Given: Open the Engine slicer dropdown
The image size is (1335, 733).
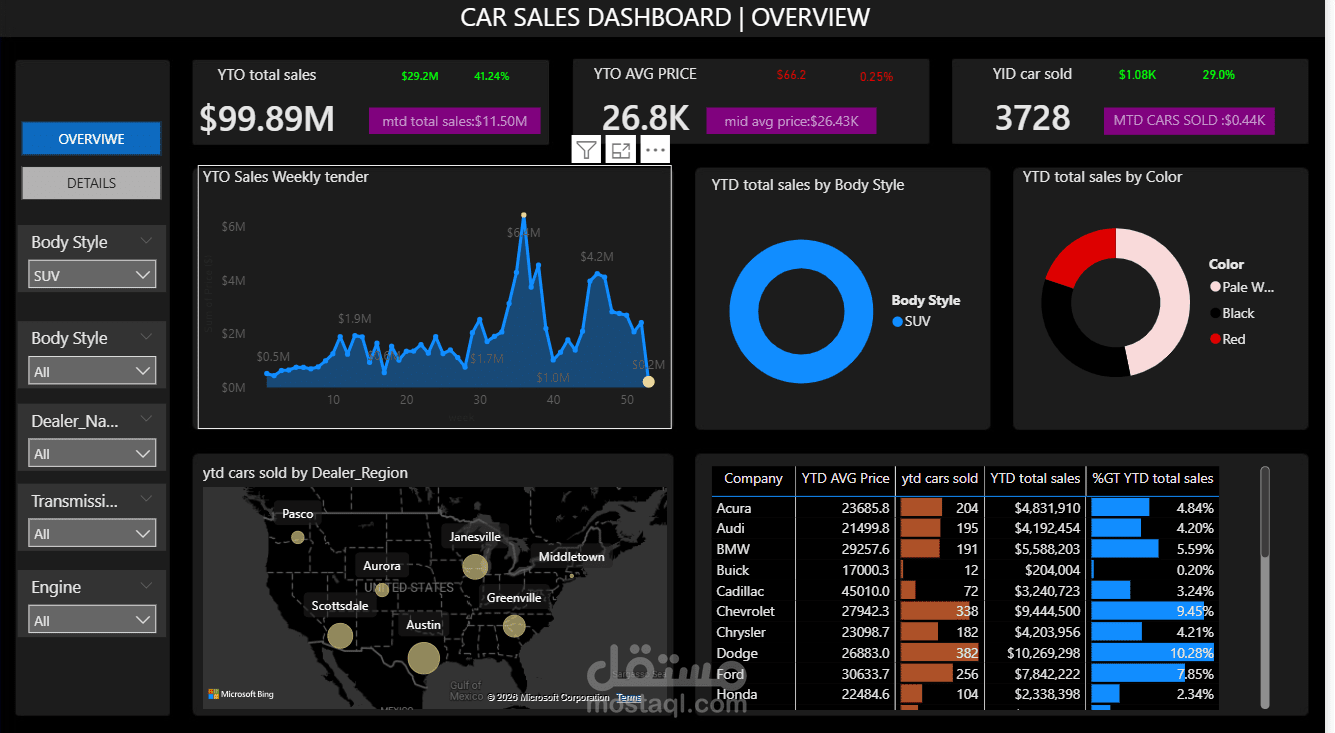Looking at the screenshot, I should tap(93, 620).
